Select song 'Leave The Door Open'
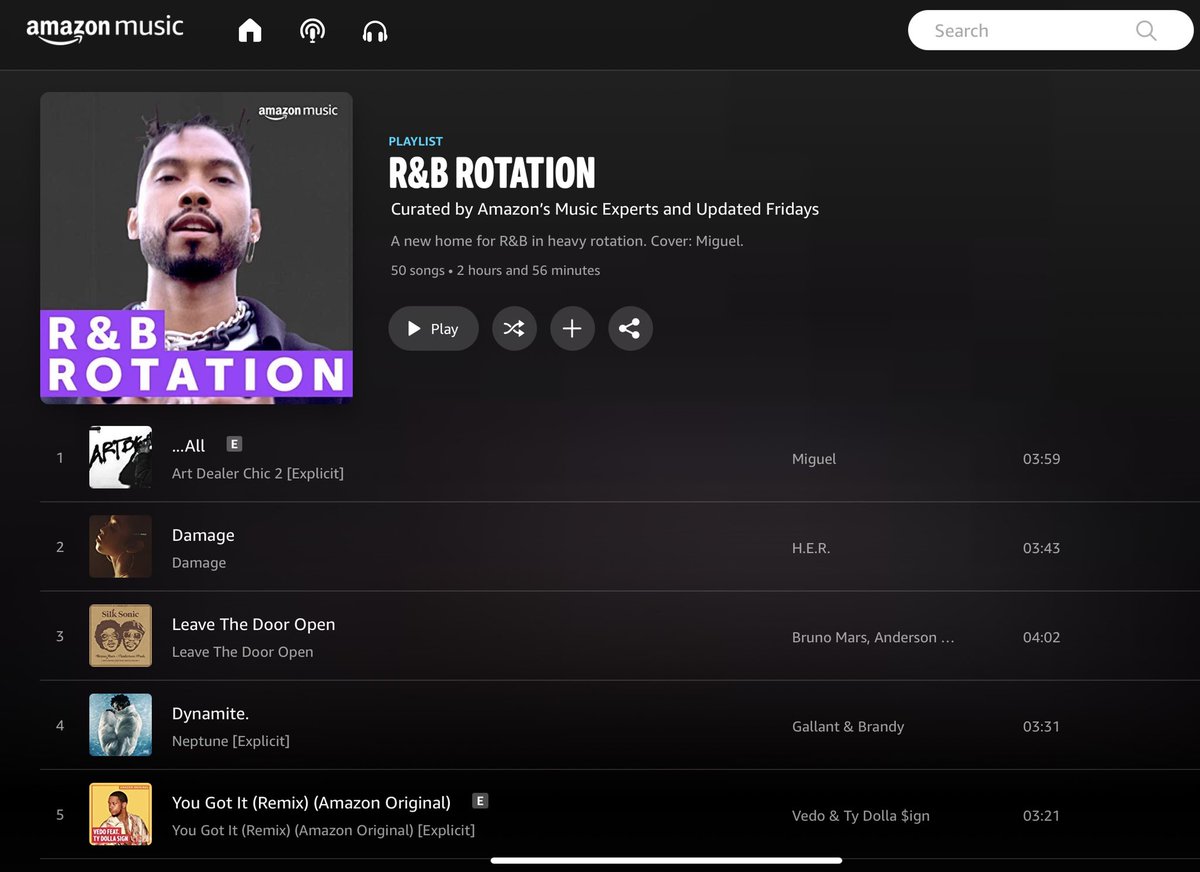The image size is (1200, 872). pyautogui.click(x=253, y=624)
